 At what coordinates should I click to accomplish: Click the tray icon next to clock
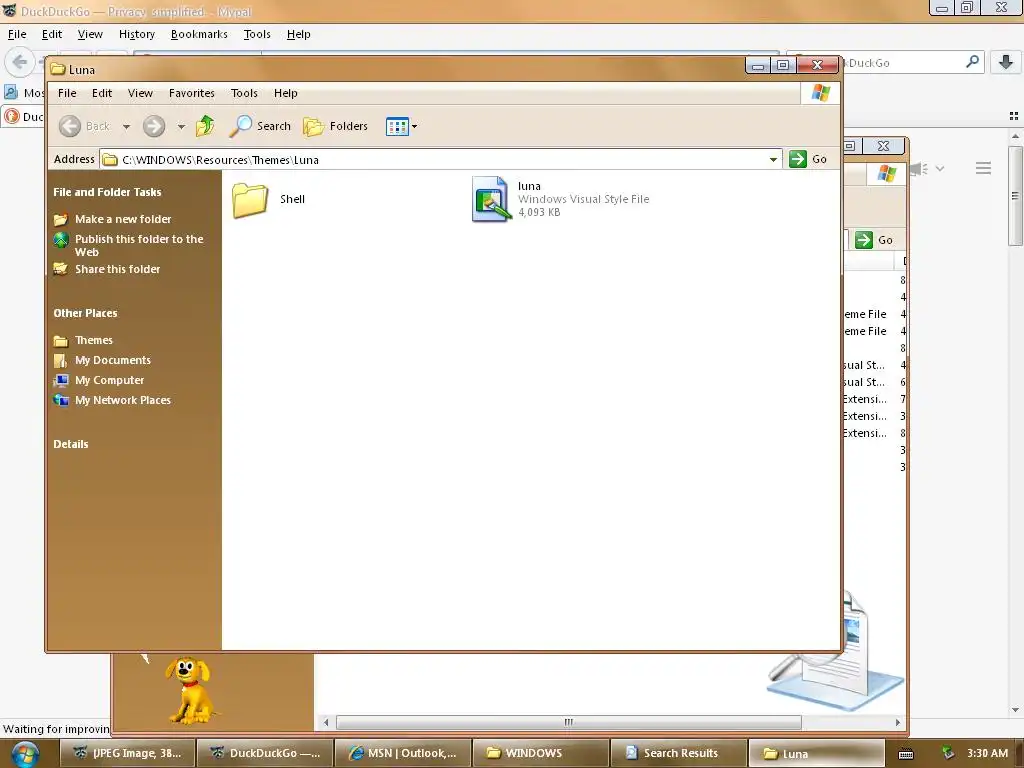[948, 753]
